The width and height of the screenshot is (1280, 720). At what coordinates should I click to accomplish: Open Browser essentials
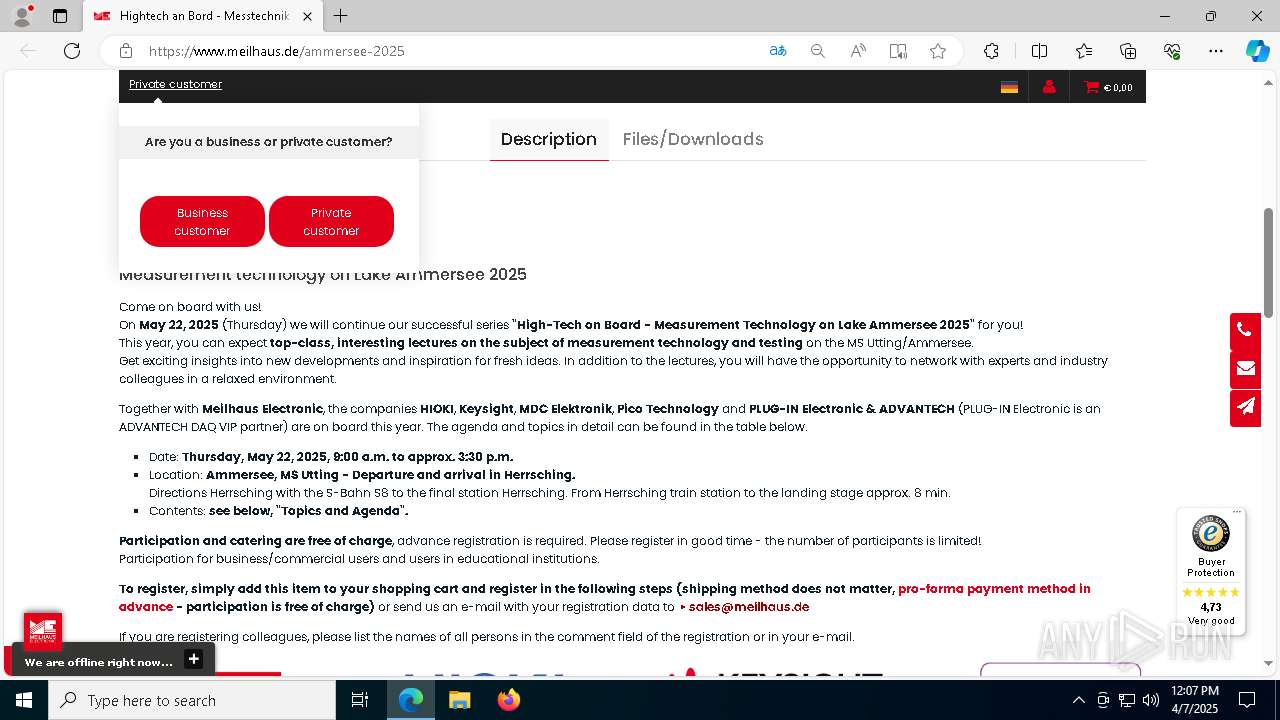[x=1172, y=51]
